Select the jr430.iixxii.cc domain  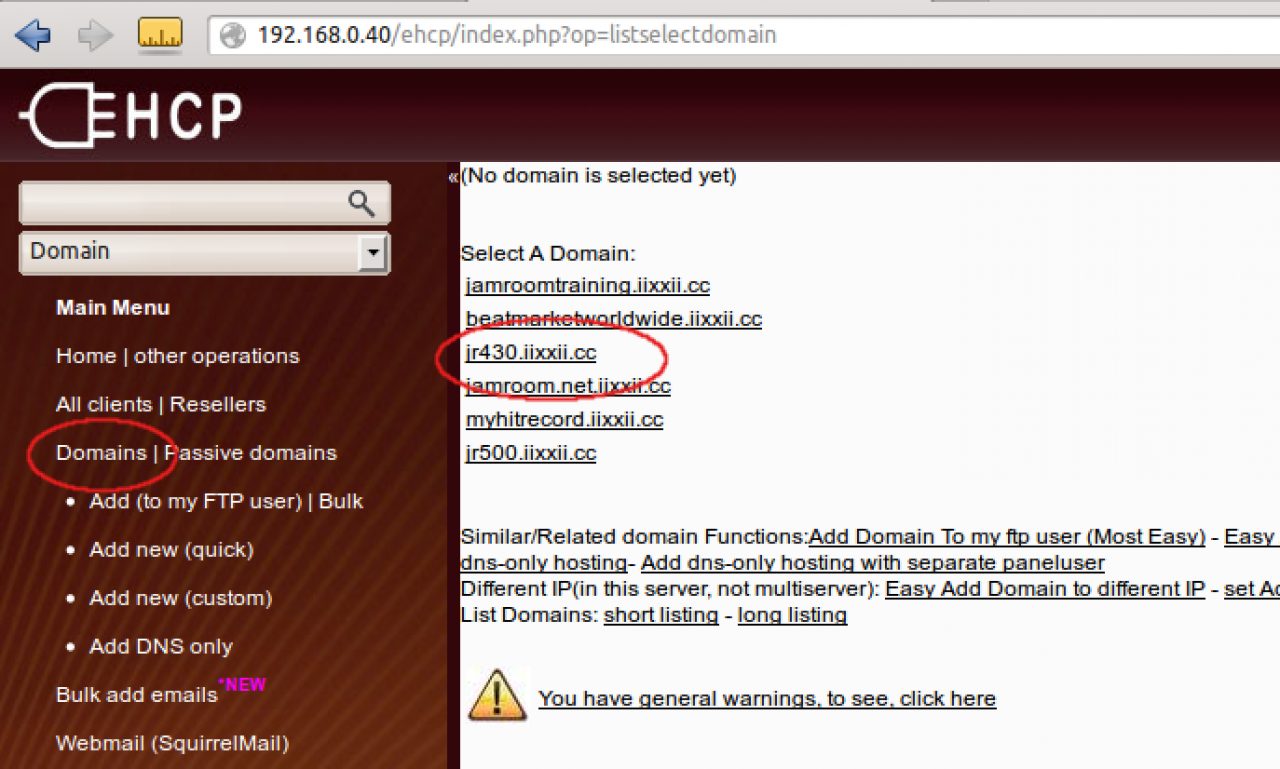[531, 353]
